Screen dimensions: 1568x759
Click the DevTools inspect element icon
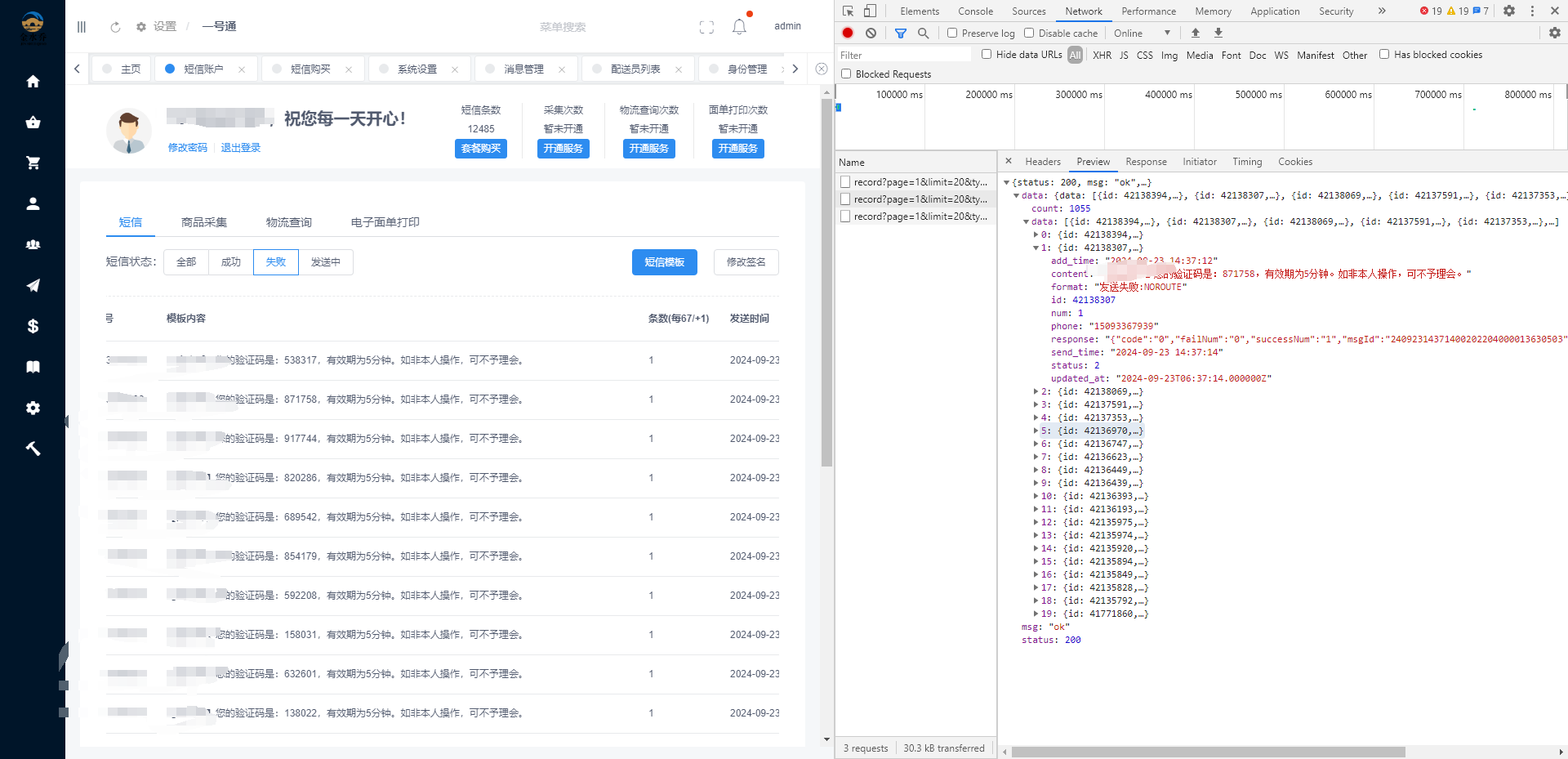point(849,11)
